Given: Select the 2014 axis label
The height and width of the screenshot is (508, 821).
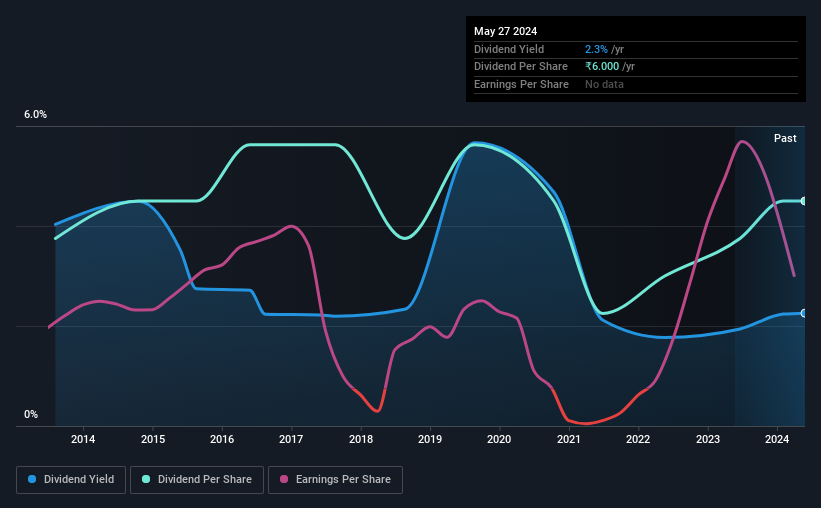Looking at the screenshot, I should point(83,439).
